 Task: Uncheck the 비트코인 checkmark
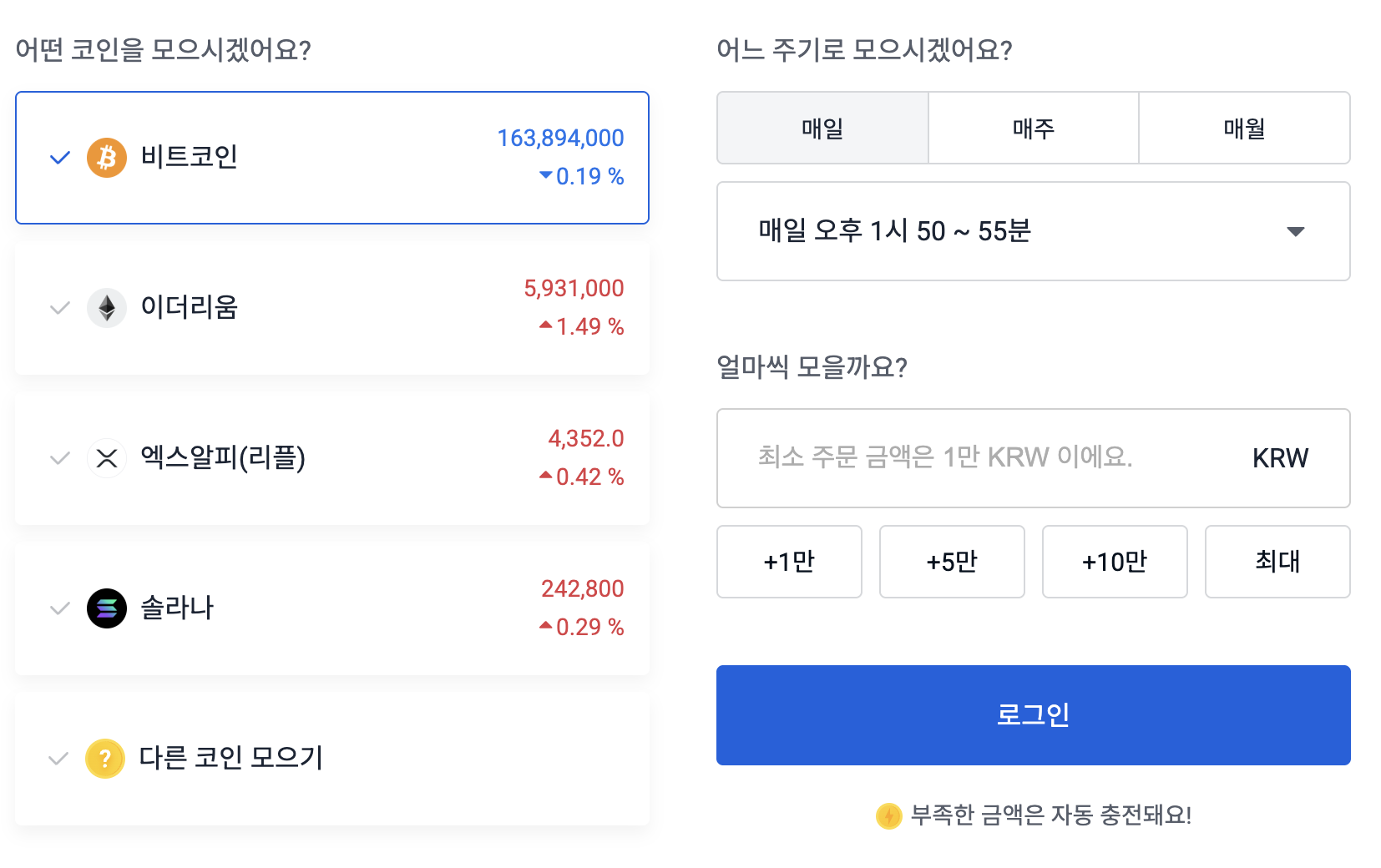pos(60,158)
